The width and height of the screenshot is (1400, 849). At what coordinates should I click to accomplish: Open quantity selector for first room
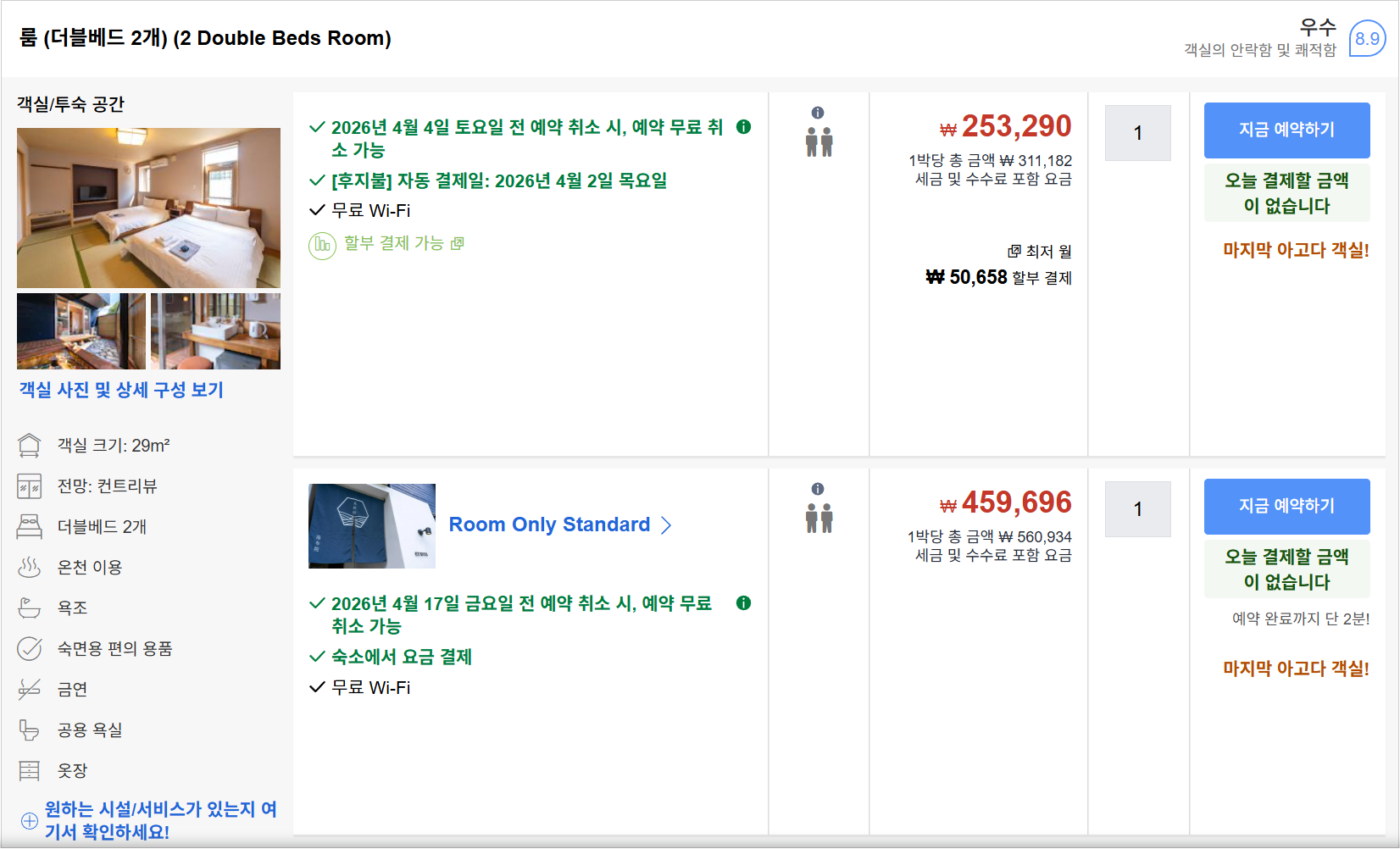click(x=1137, y=133)
